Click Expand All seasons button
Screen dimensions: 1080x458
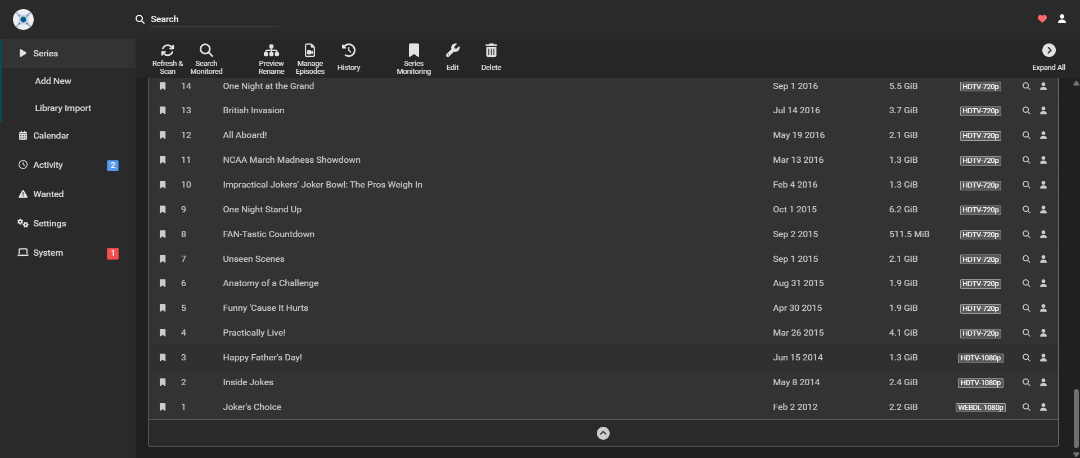(1048, 58)
